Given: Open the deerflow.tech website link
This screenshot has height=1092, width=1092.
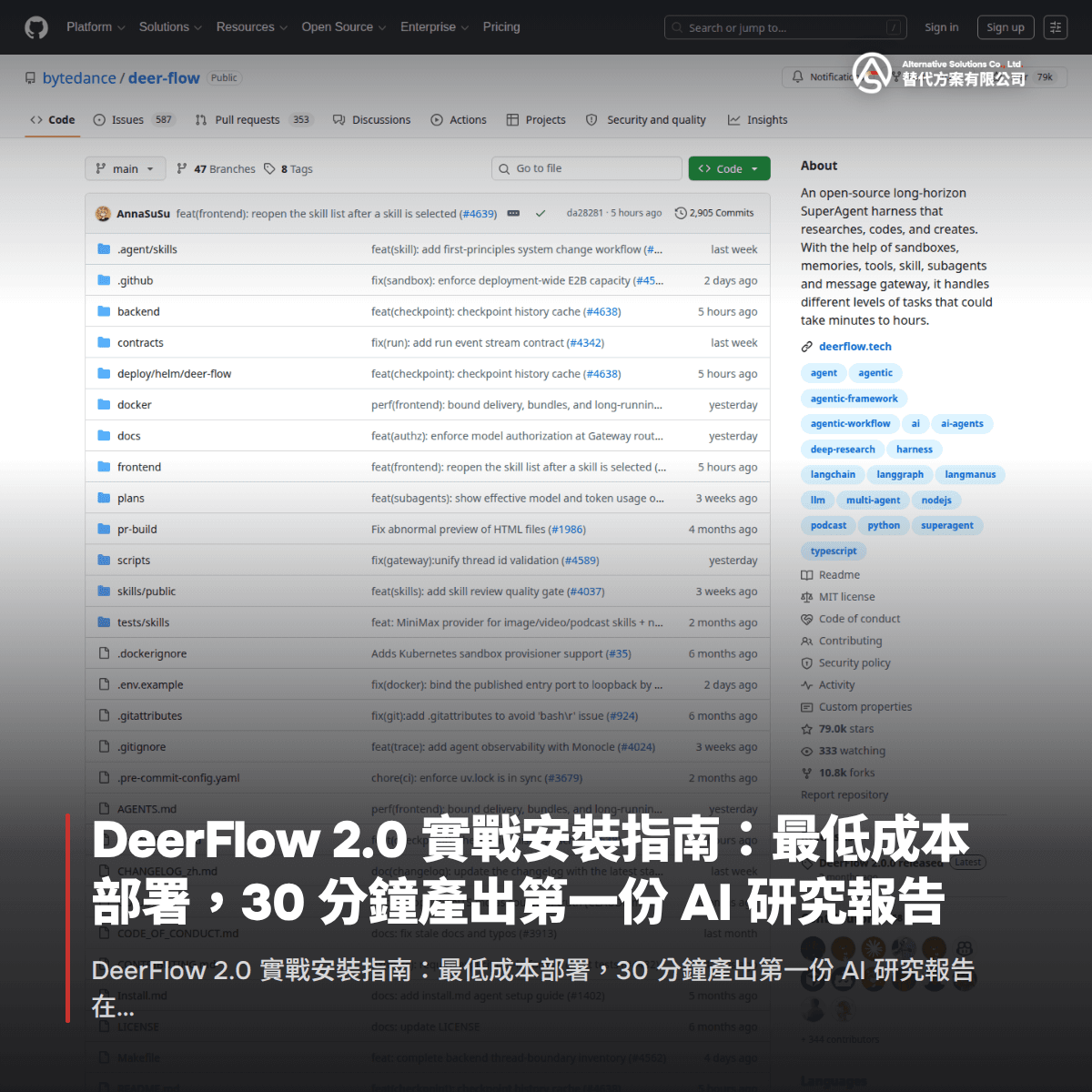Looking at the screenshot, I should point(855,347).
